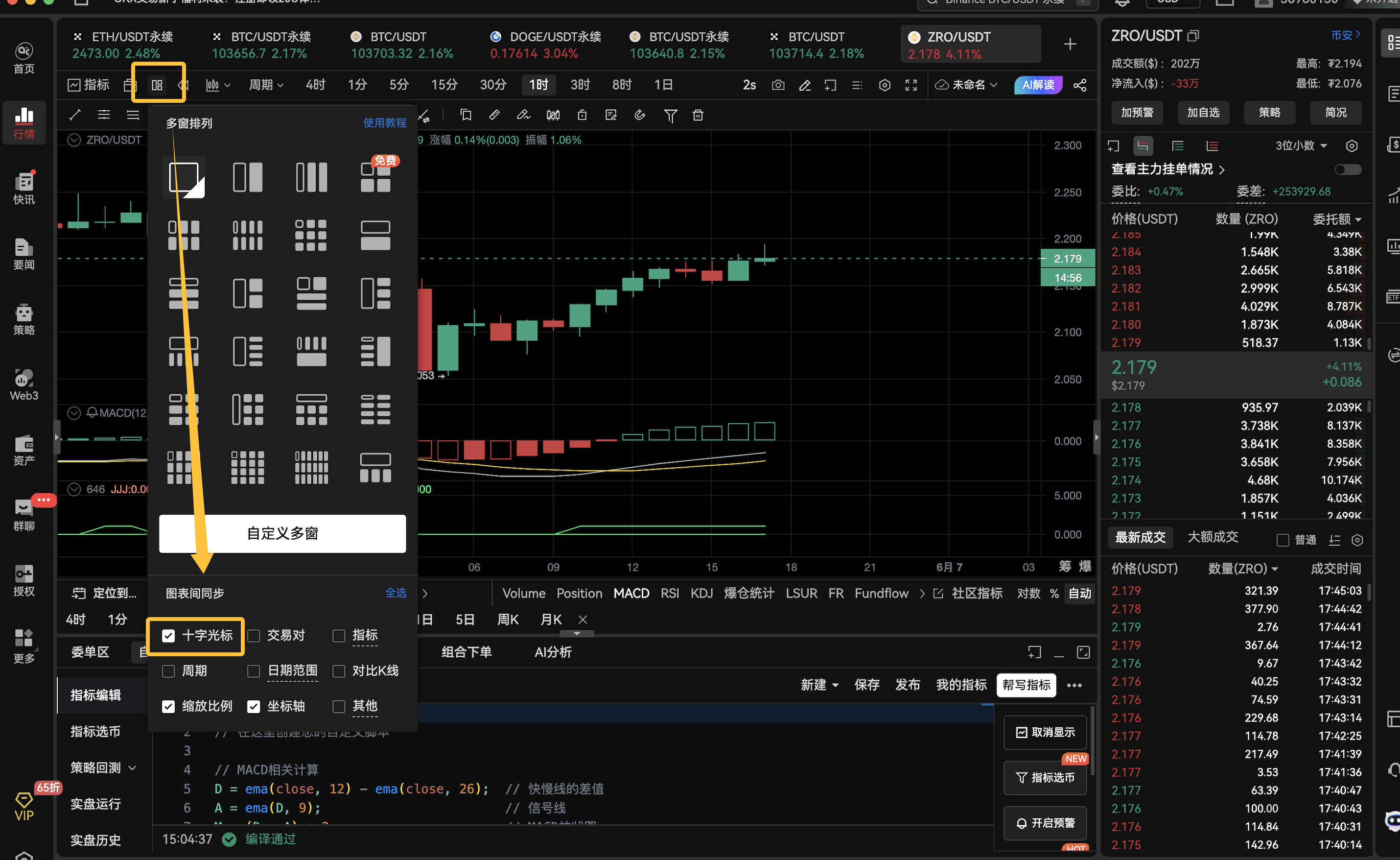Open the 未命名 template dropdown
The height and width of the screenshot is (860, 1400).
point(966,85)
